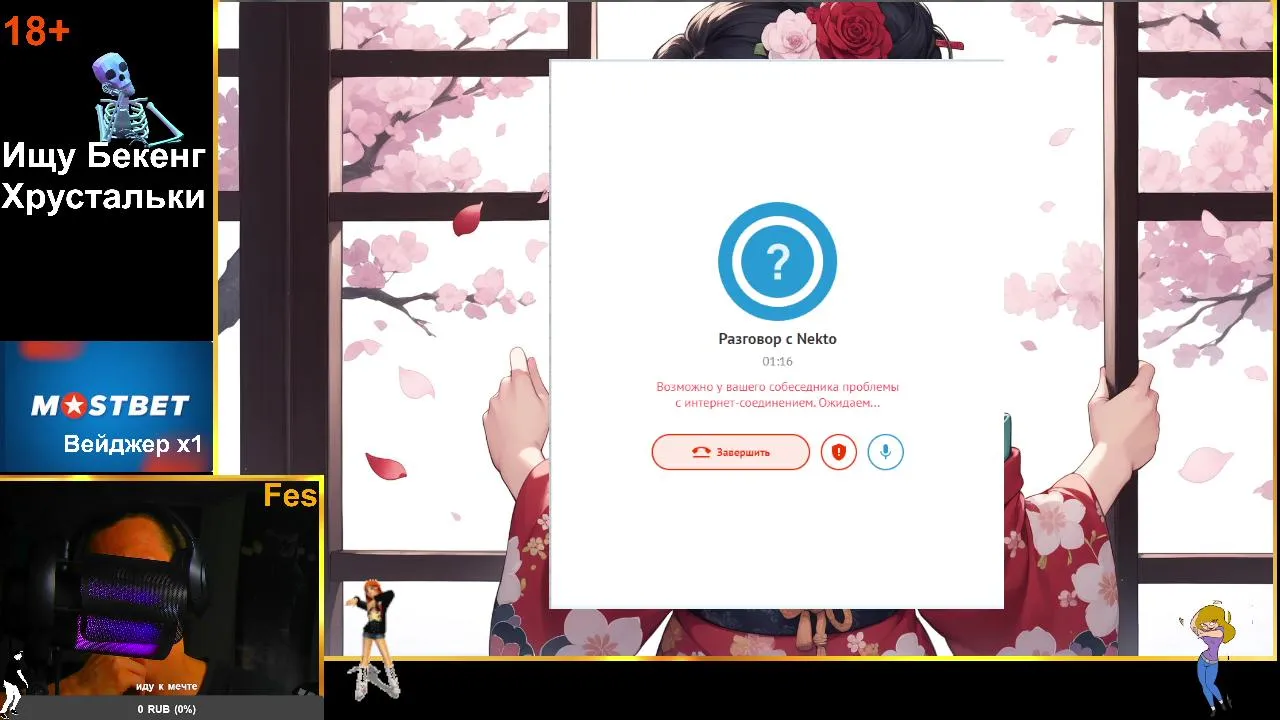Click the 'иду к мечте' caption
Viewport: 1280px width, 720px height.
[x=167, y=687]
